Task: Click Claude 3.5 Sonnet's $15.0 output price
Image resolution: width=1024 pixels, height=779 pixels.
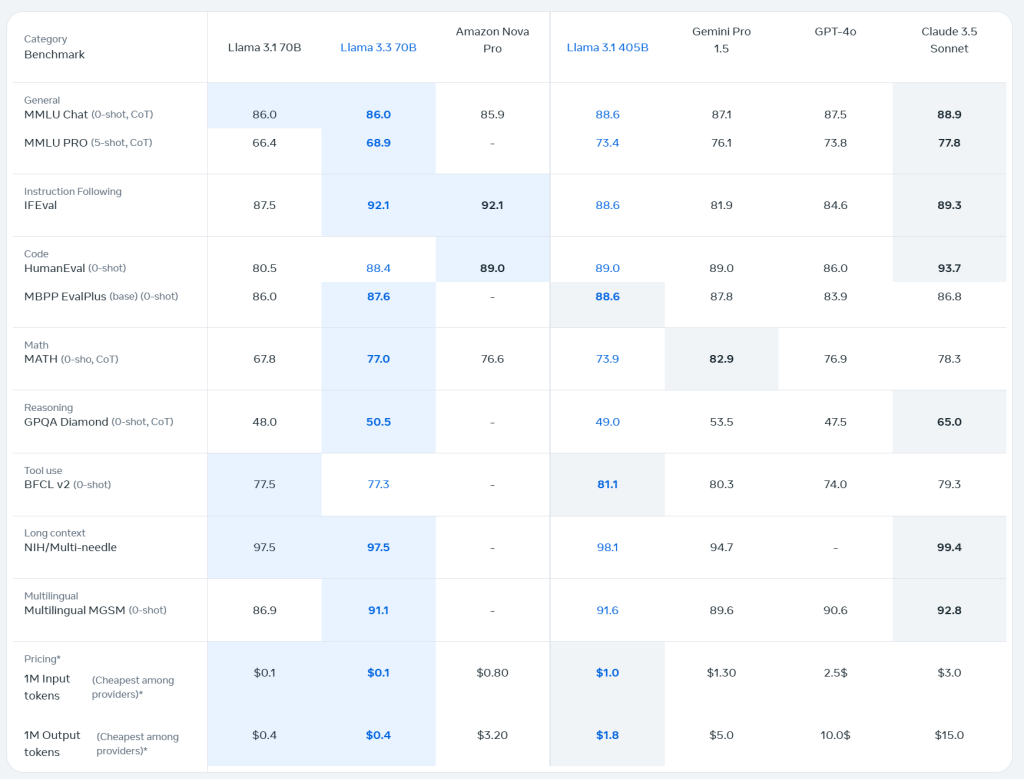Action: (x=949, y=735)
